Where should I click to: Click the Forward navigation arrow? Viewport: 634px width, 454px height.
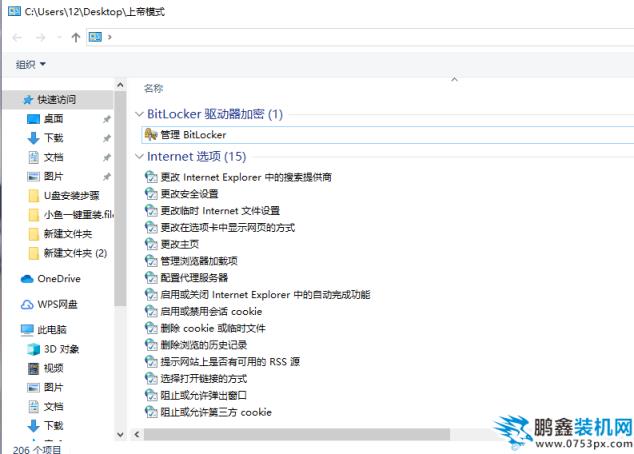tap(40, 38)
